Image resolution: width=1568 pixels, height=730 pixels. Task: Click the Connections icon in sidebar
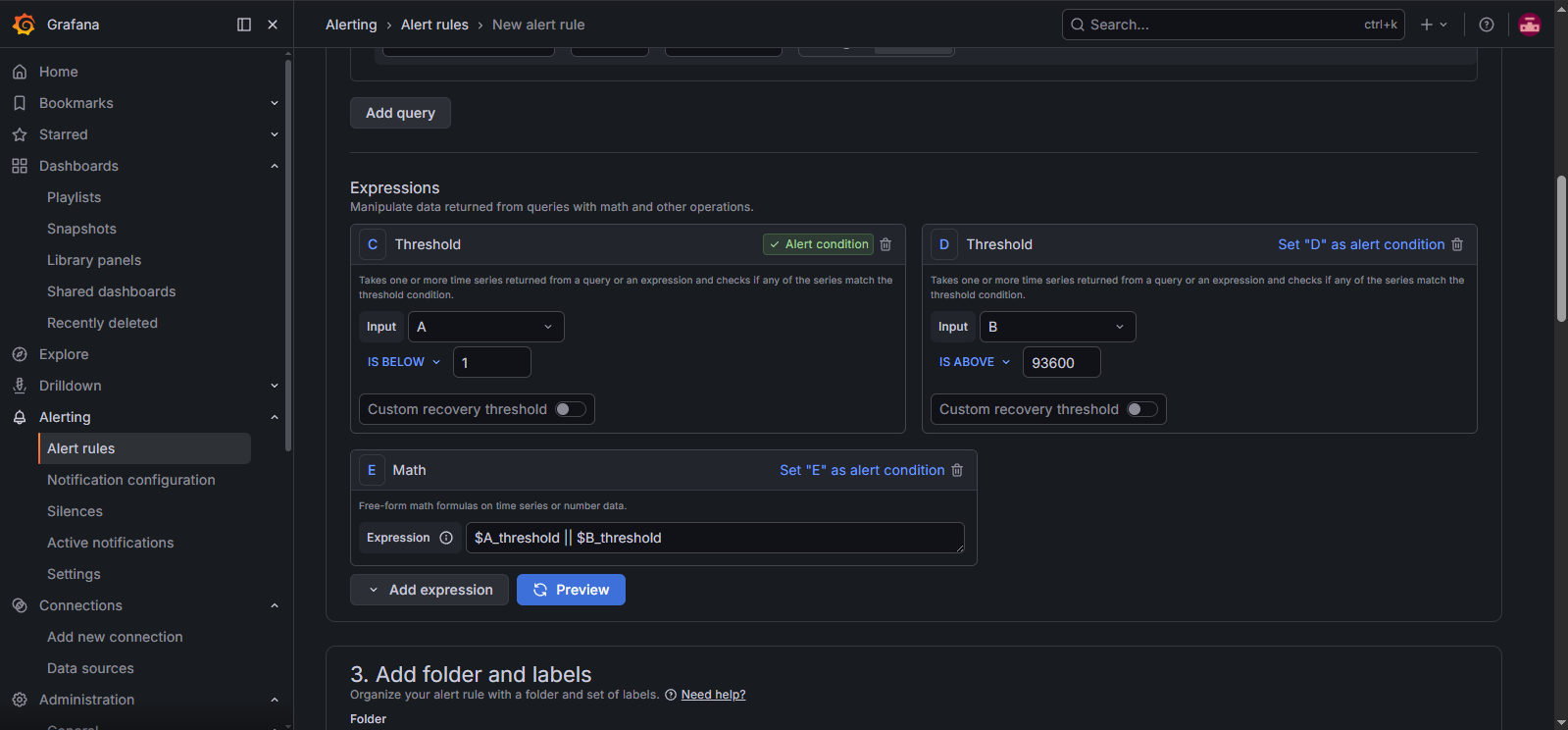[x=20, y=605]
